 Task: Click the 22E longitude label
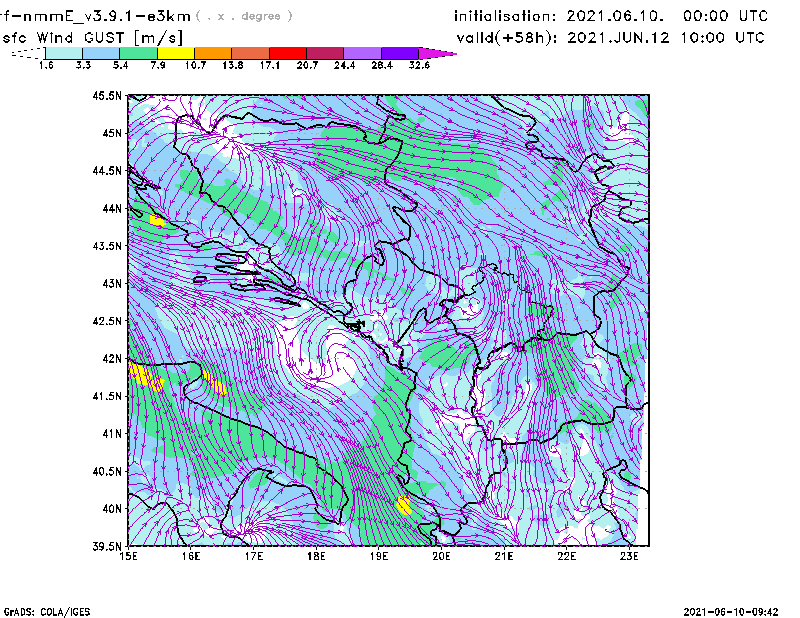tap(566, 556)
